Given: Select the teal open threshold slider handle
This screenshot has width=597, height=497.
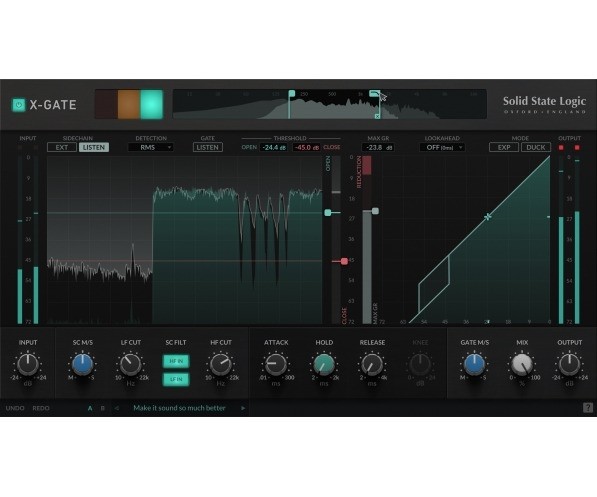Looking at the screenshot, I should tap(328, 213).
